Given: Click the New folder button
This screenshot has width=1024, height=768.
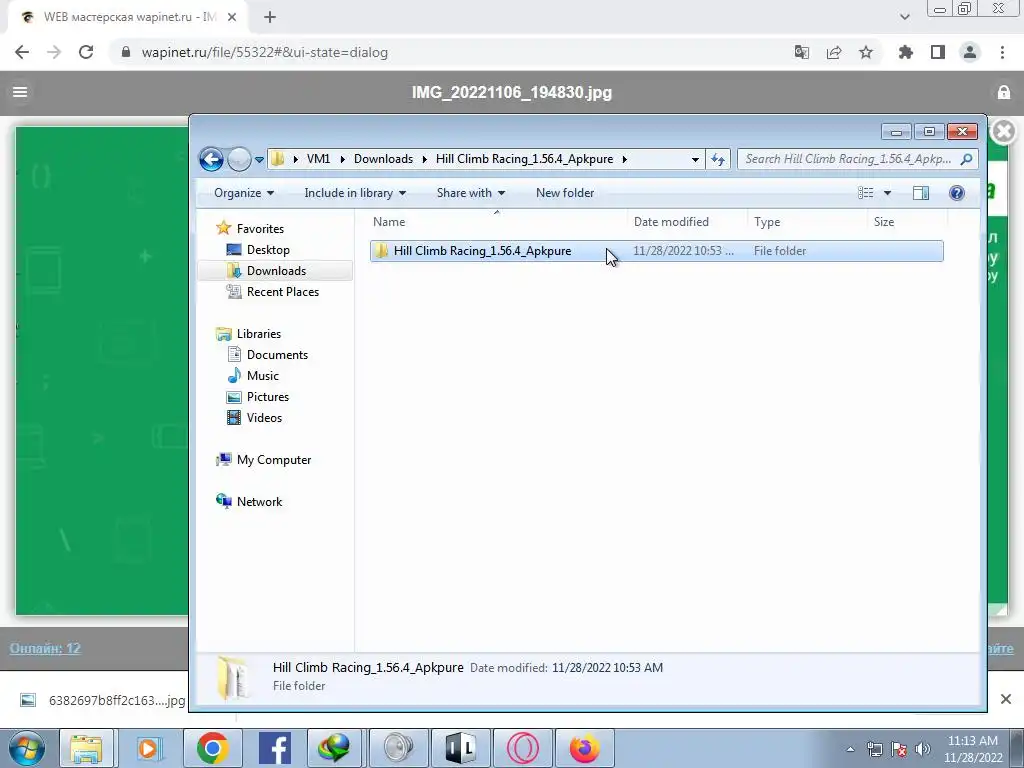Looking at the screenshot, I should (565, 193).
